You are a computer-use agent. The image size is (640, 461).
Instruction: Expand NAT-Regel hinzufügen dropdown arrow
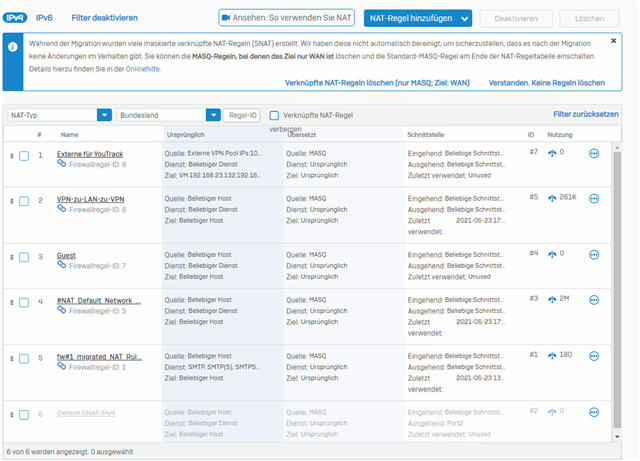pyautogui.click(x=464, y=19)
